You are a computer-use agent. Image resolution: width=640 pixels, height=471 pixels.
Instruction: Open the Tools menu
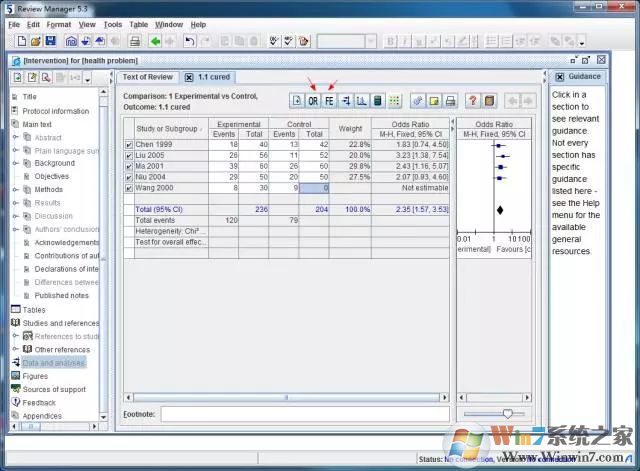point(113,24)
